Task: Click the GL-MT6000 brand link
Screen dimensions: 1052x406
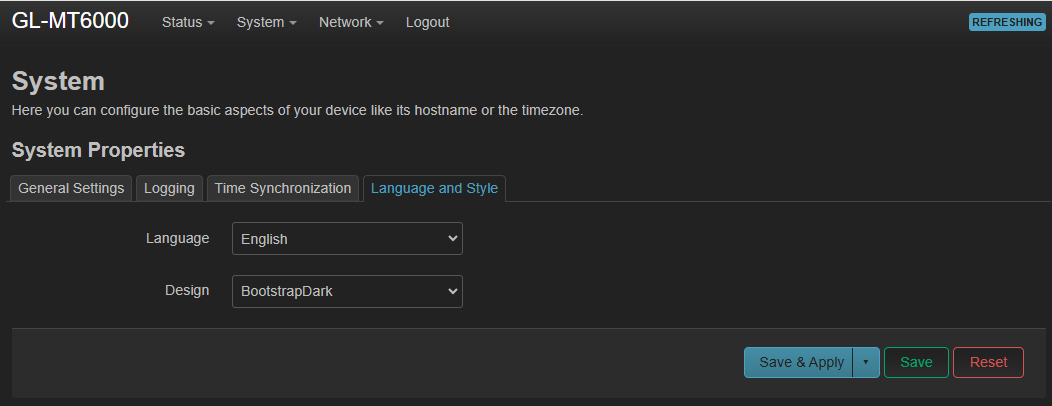Action: (x=70, y=21)
